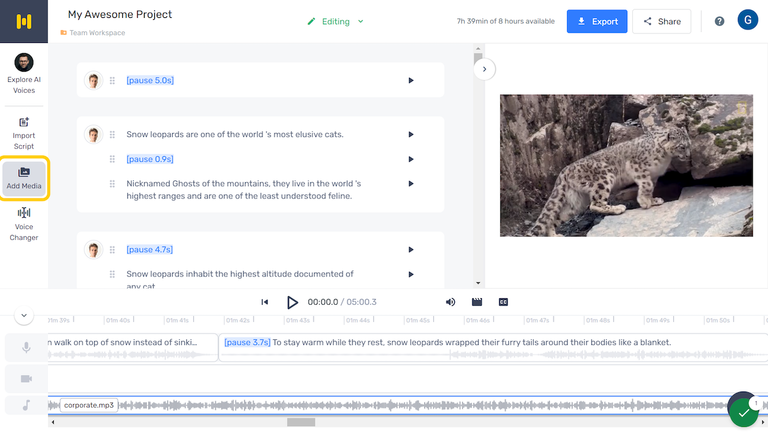Open the Editing mode dropdown

point(335,21)
